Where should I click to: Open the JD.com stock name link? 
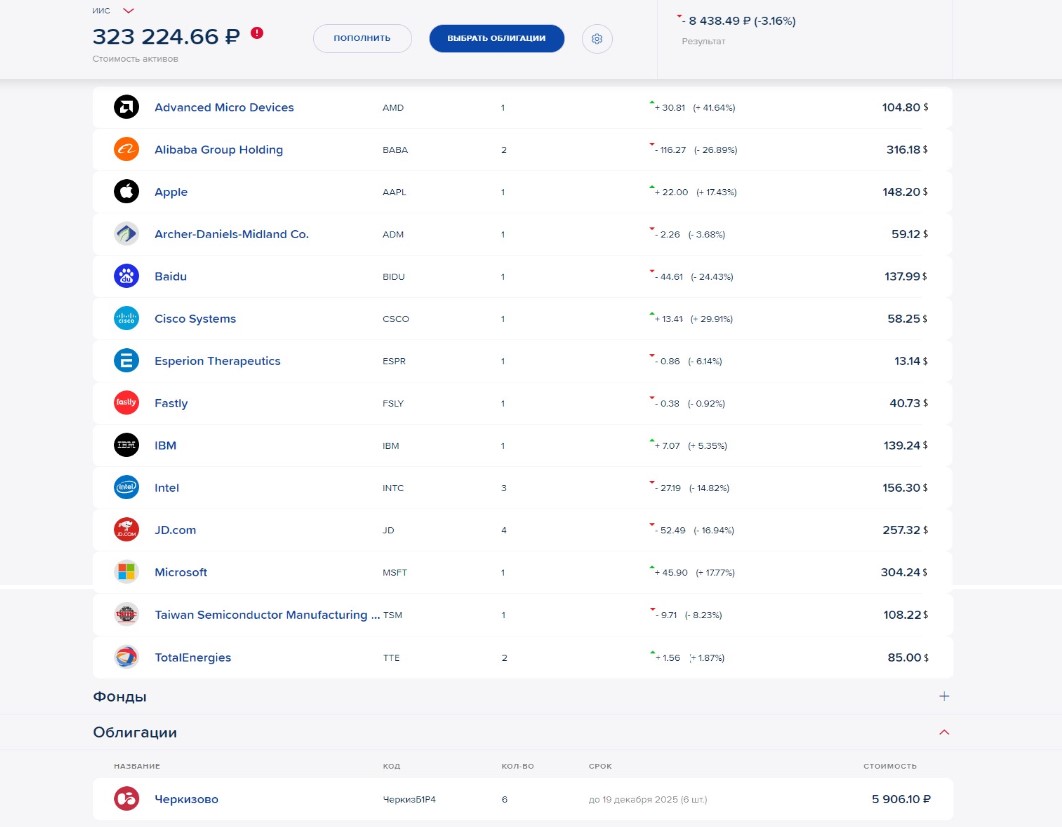click(x=175, y=530)
